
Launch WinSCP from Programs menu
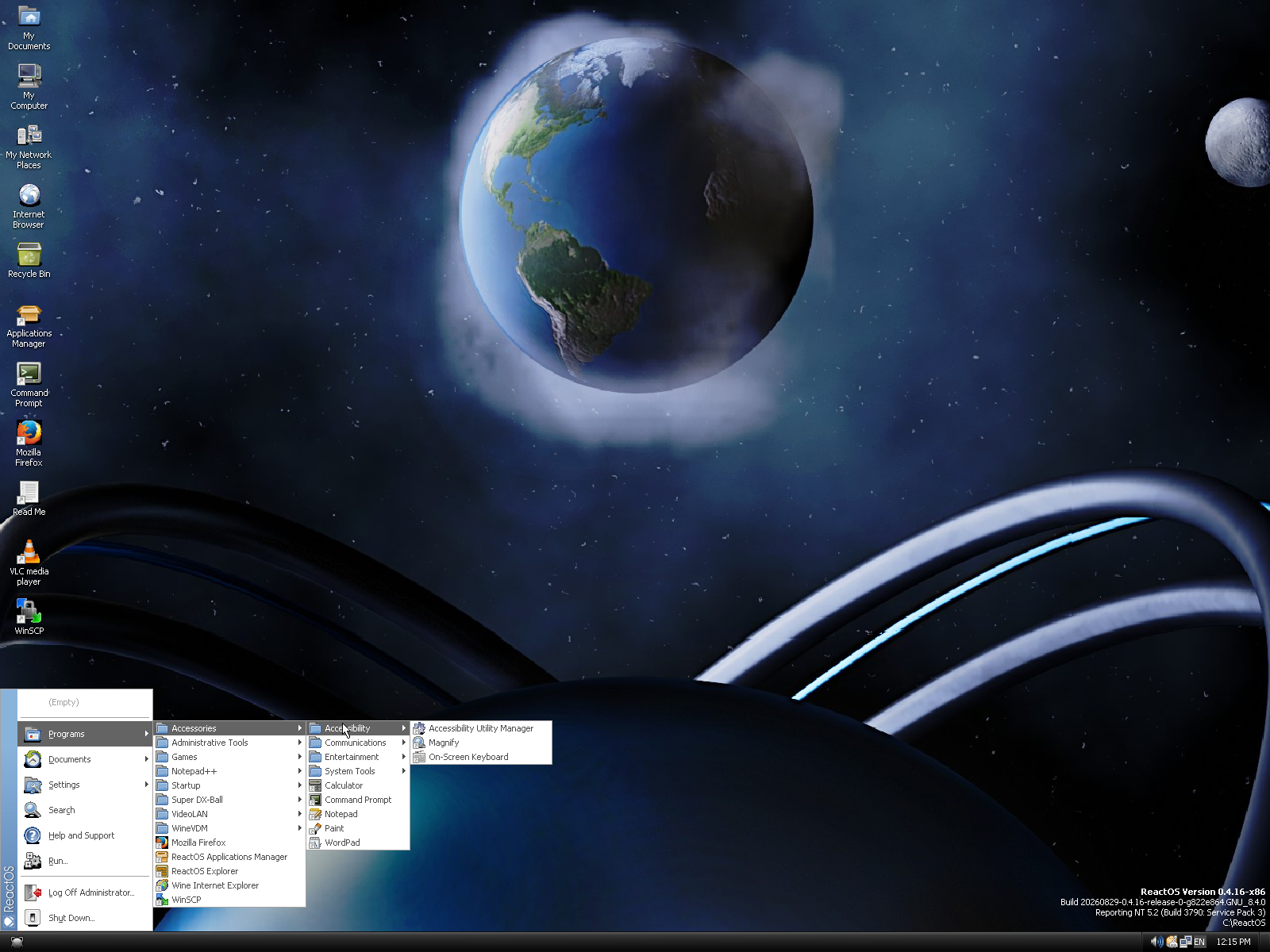click(x=229, y=900)
